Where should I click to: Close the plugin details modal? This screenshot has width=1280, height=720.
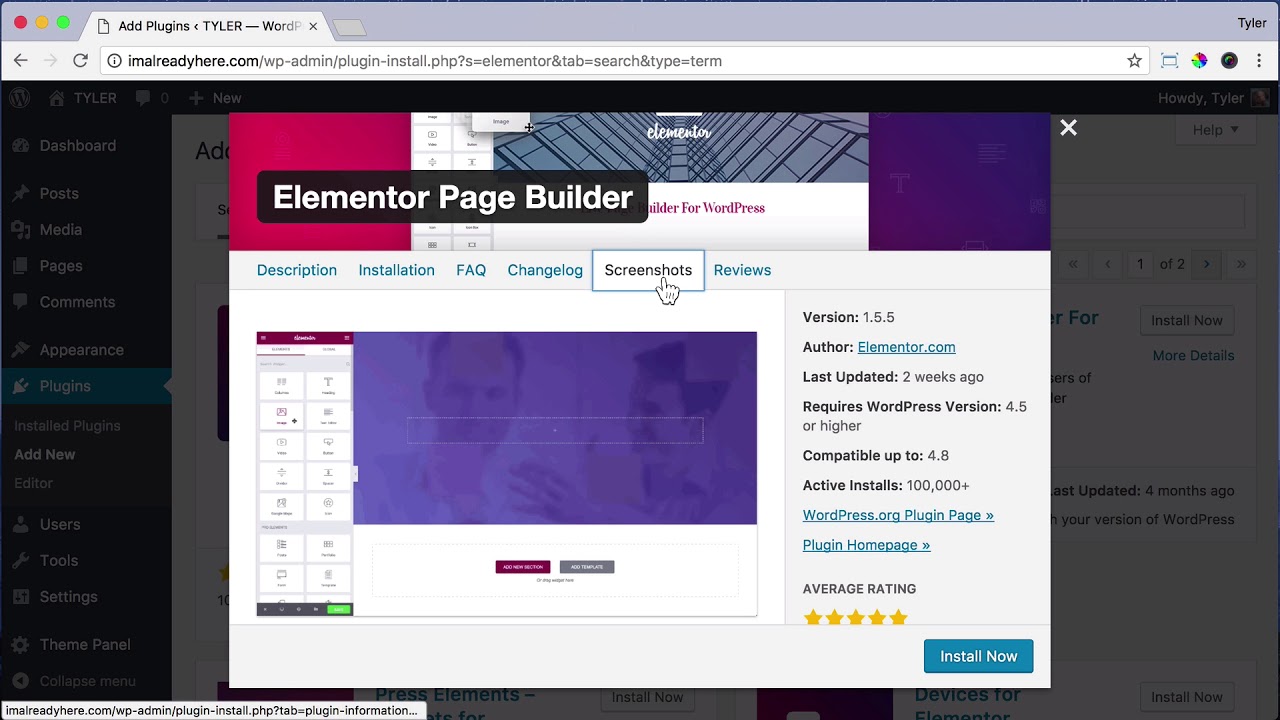coord(1068,127)
